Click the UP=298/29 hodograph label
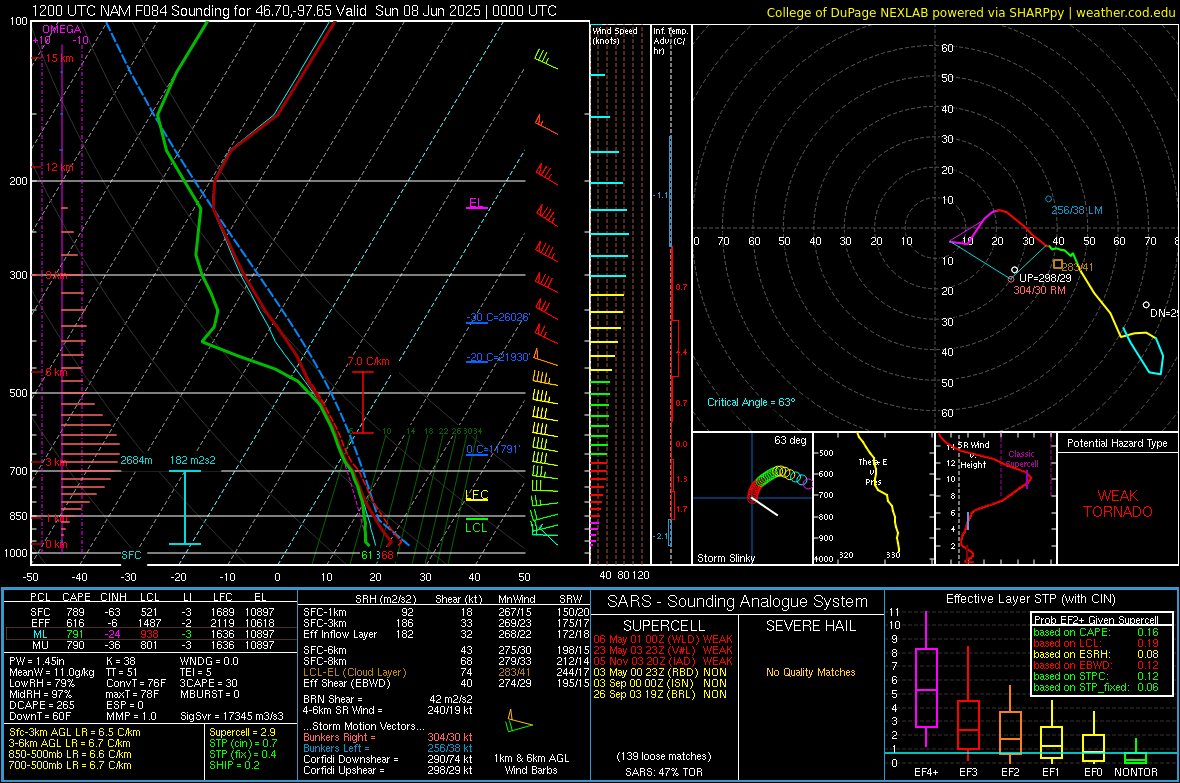The image size is (1180, 783). click(x=1045, y=278)
